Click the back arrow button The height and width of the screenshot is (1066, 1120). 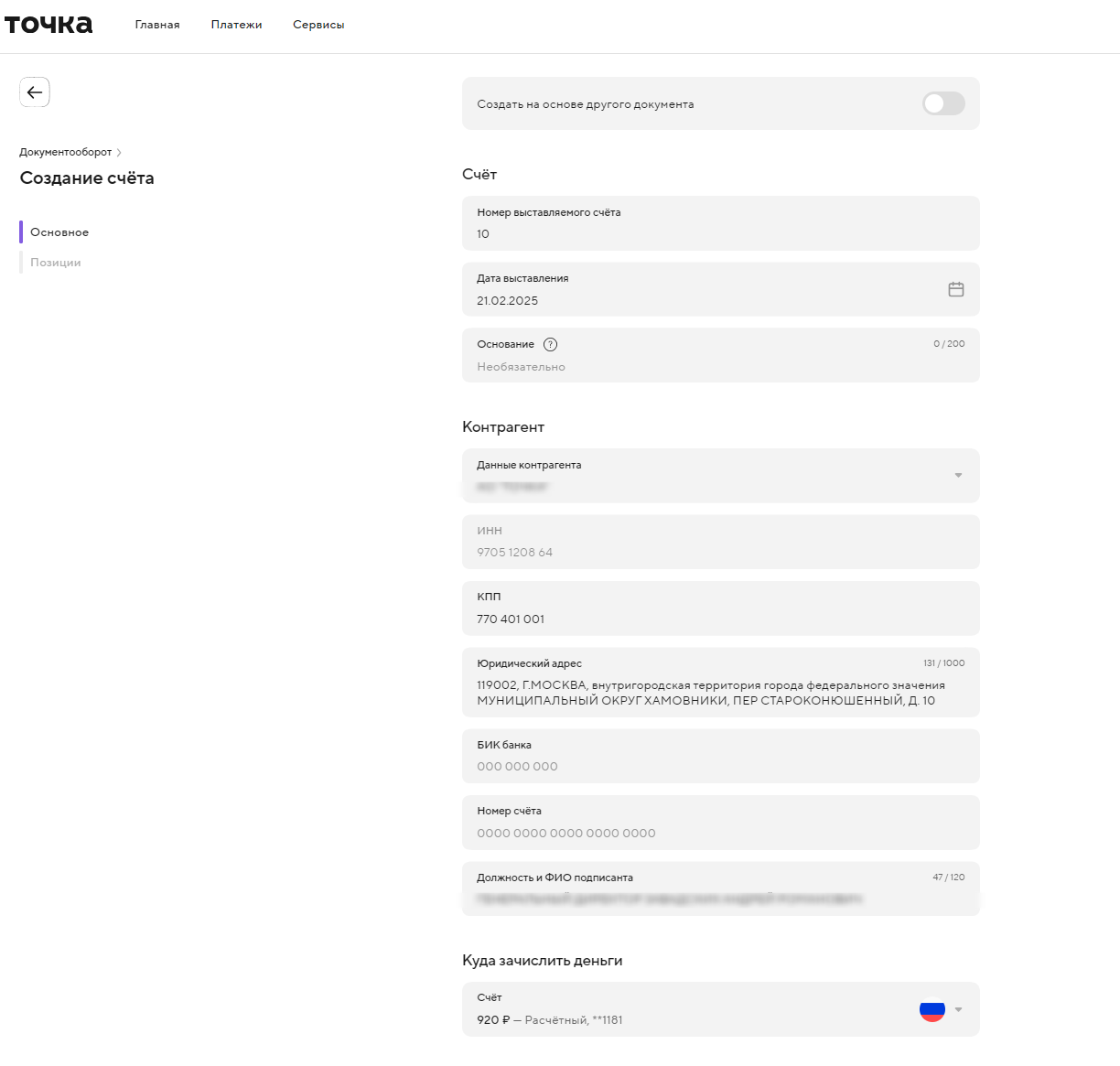pos(35,92)
